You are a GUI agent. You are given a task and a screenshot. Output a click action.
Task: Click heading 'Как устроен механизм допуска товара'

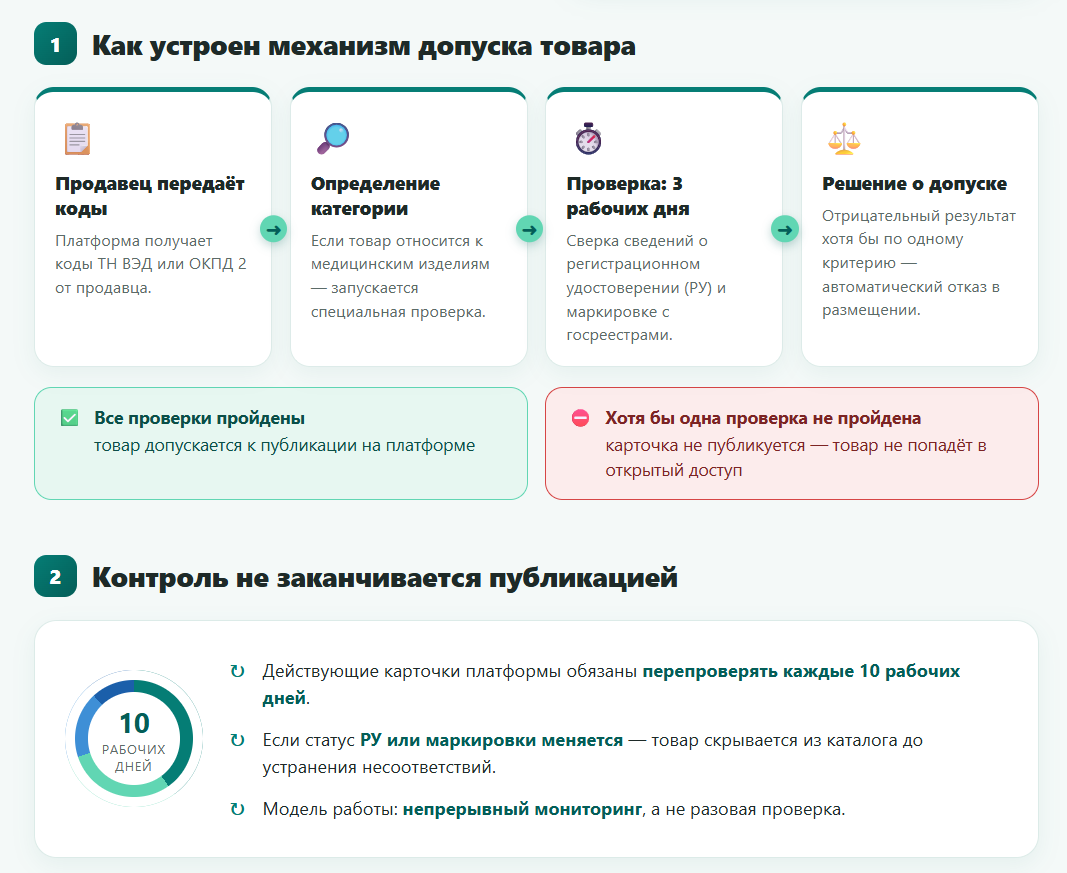coord(364,46)
